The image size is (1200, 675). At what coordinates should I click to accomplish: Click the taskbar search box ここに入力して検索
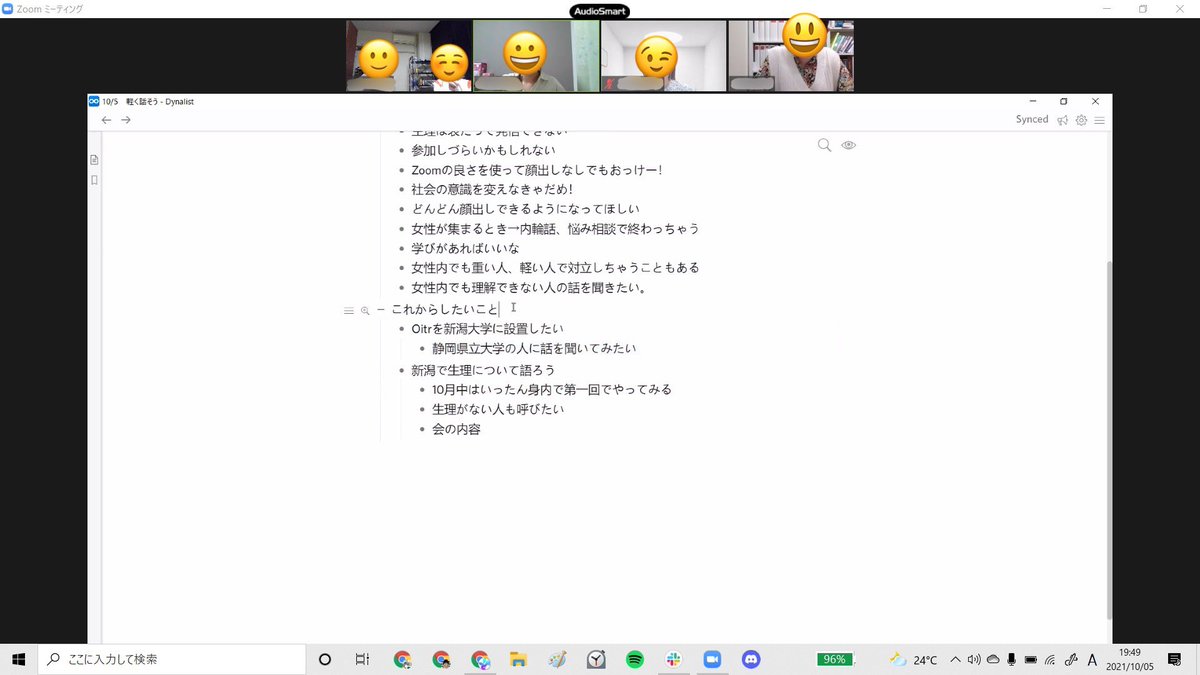click(x=172, y=659)
